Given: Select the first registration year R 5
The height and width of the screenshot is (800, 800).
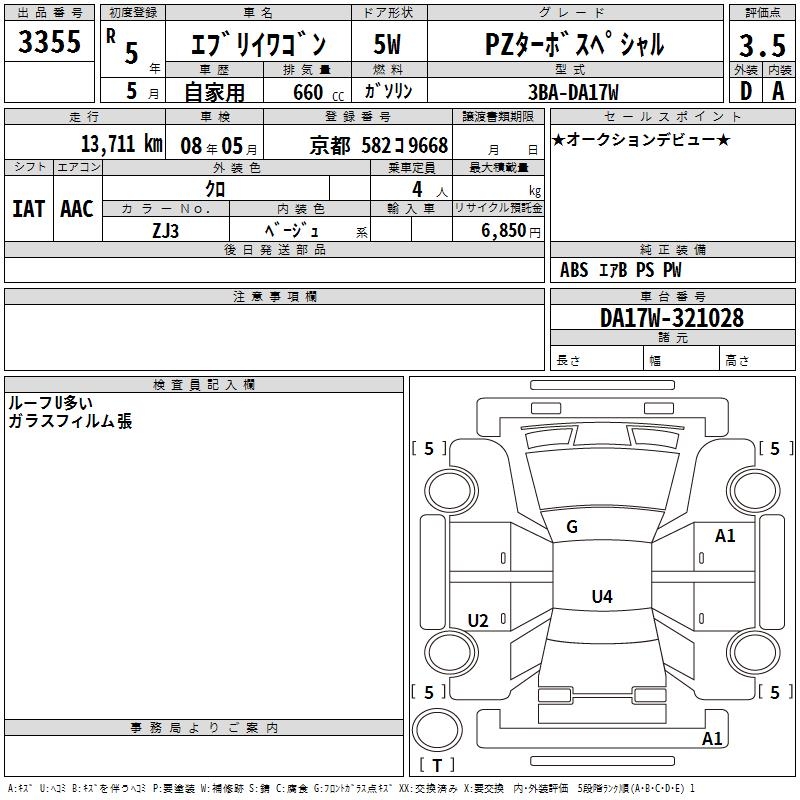Looking at the screenshot, I should [123, 49].
